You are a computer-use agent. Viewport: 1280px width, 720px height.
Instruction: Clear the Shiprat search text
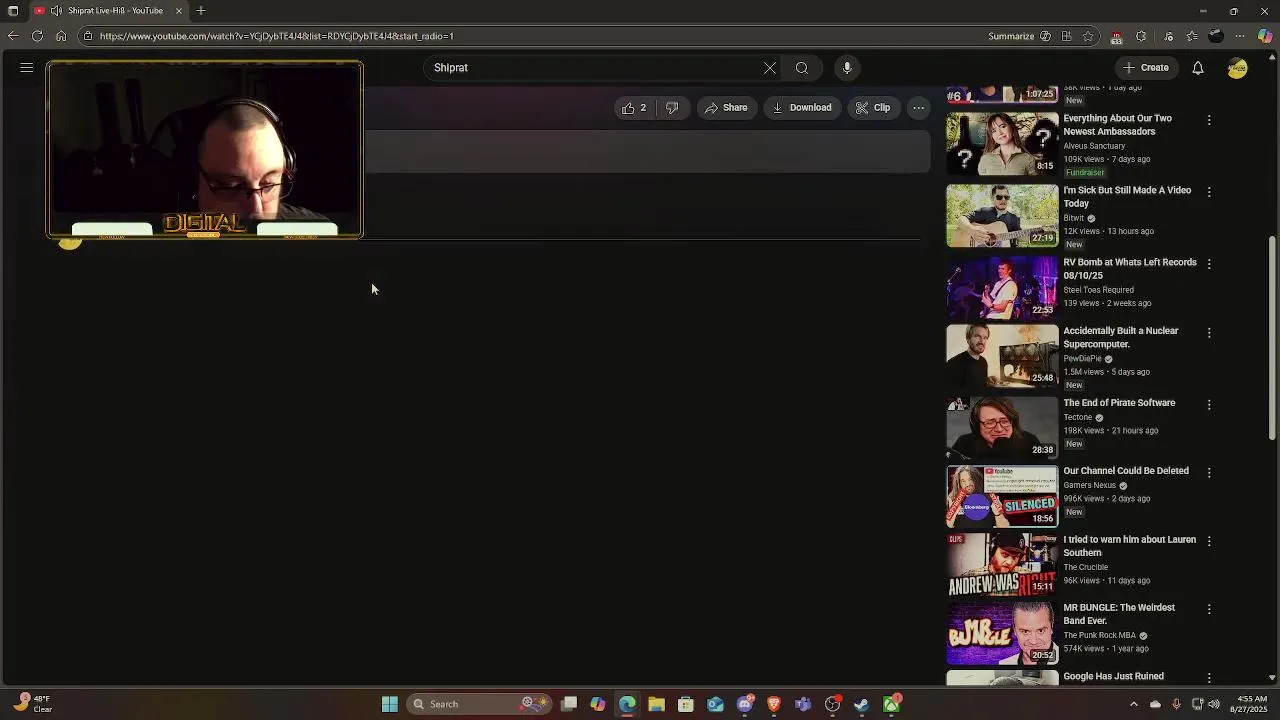770,68
